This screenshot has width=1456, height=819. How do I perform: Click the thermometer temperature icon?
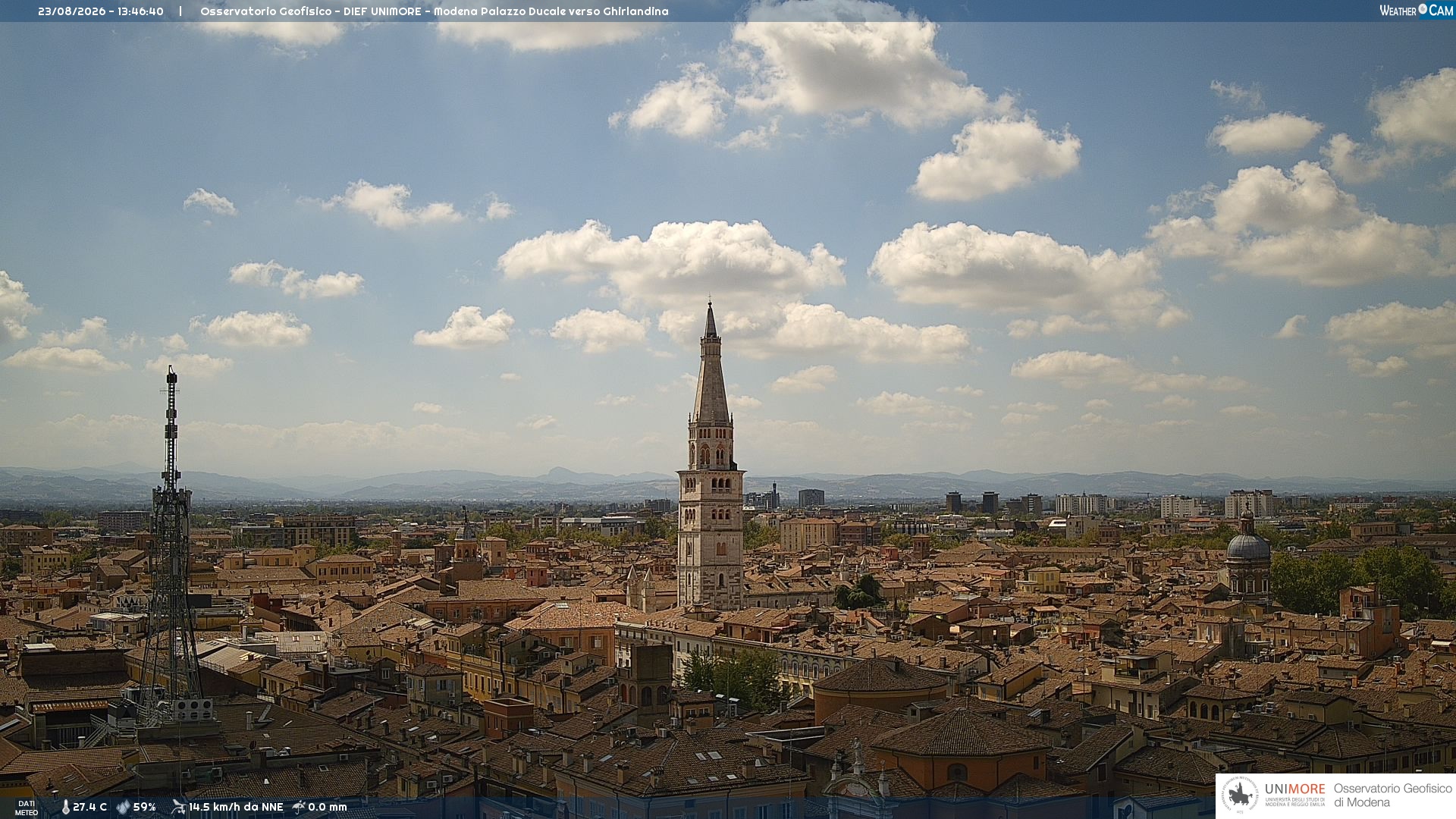(x=65, y=807)
